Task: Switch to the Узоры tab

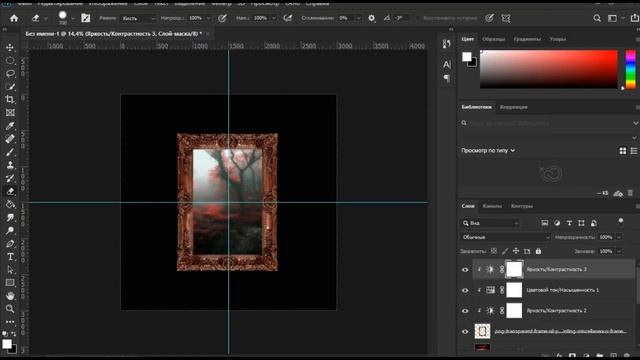Action: click(x=558, y=39)
